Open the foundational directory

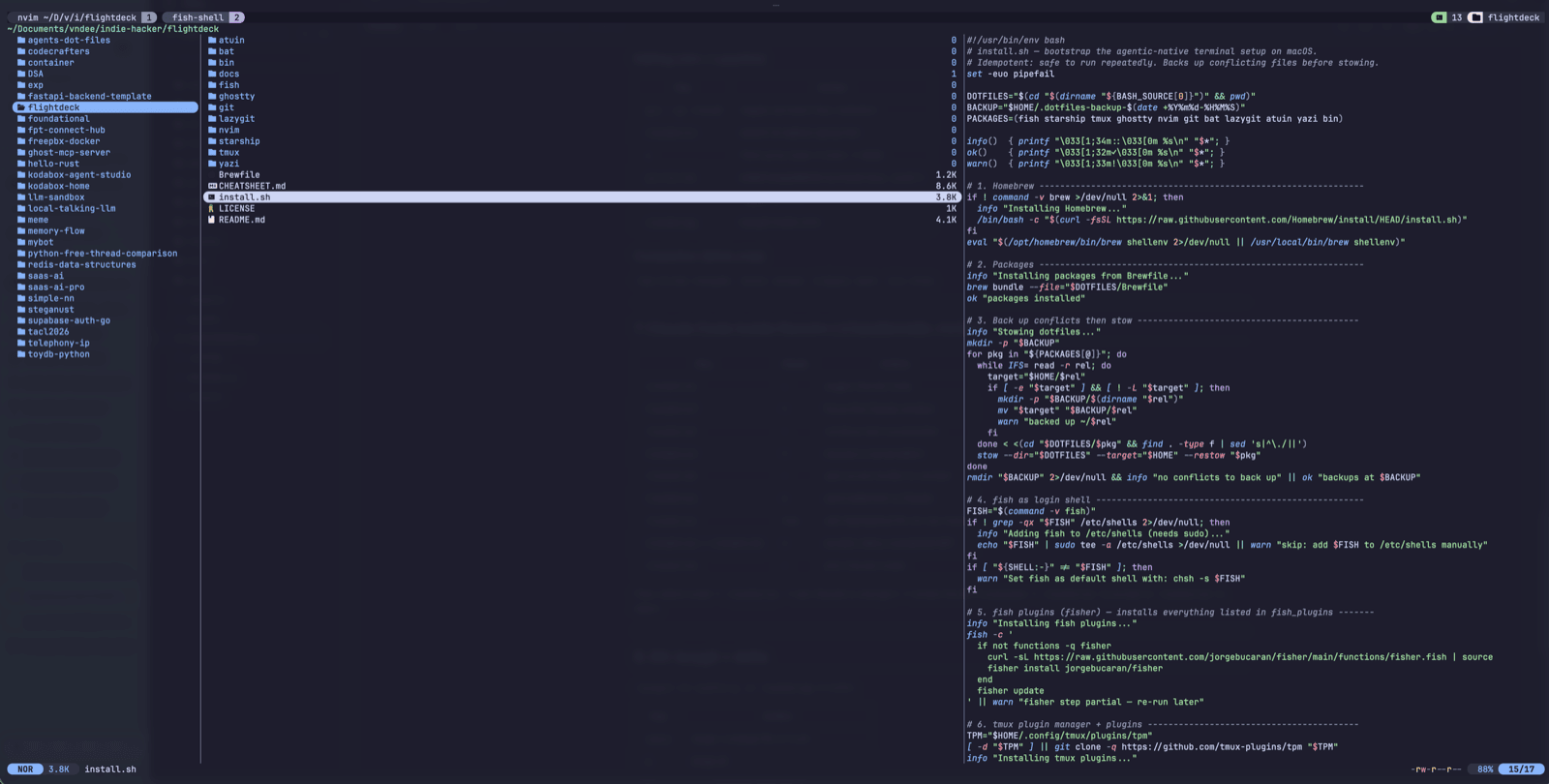[58, 119]
